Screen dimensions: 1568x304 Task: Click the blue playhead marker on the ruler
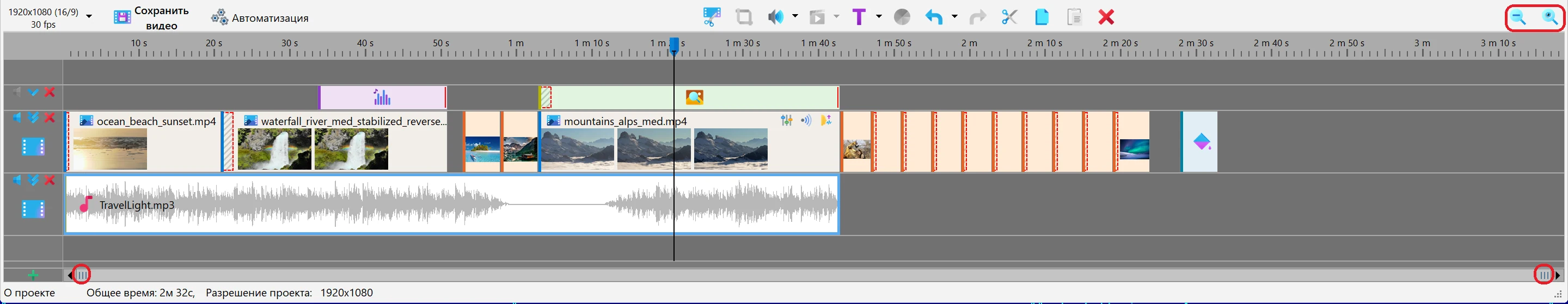click(674, 46)
